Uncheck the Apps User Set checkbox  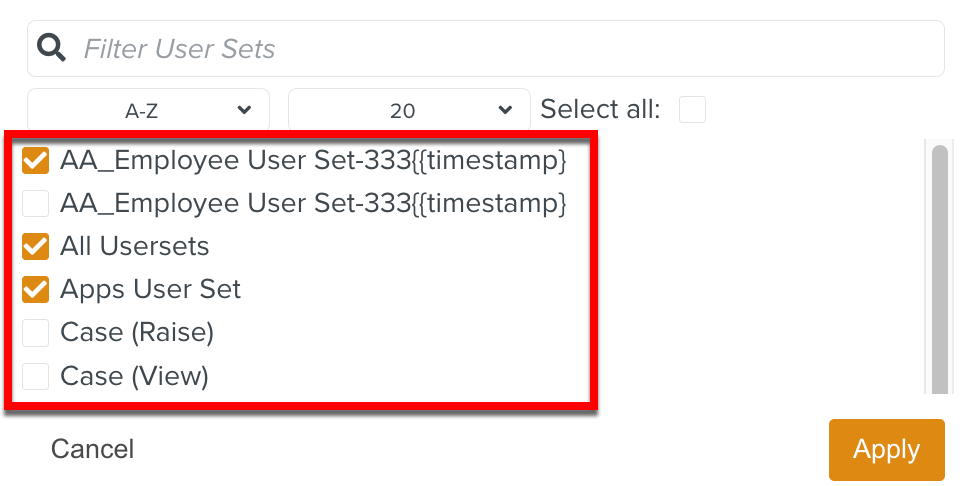tap(36, 290)
